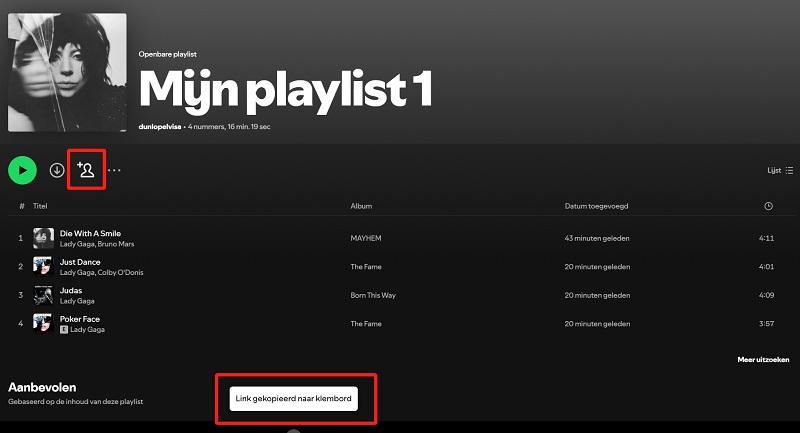This screenshot has height=433, width=800.
Task: Open The Fame album for Just Dance
Action: click(366, 267)
